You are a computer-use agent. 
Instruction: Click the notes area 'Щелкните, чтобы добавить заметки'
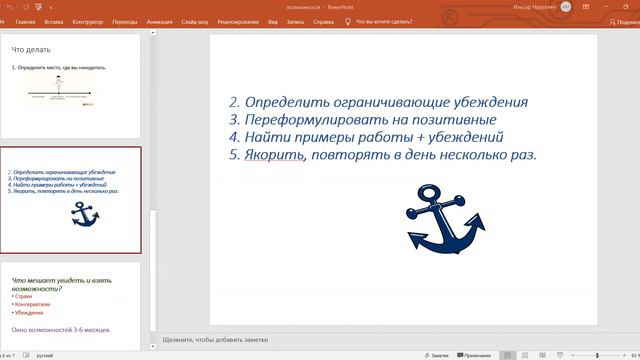pyautogui.click(x=216, y=340)
